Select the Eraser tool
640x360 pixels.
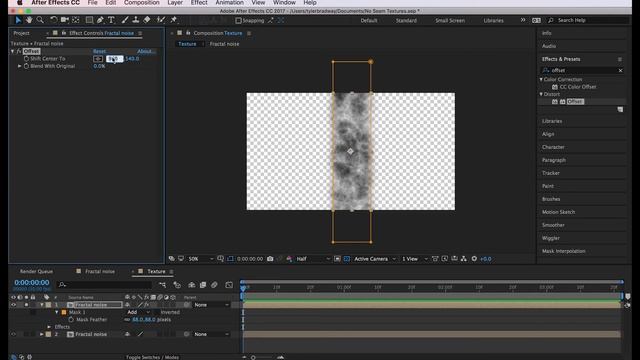click(147, 20)
